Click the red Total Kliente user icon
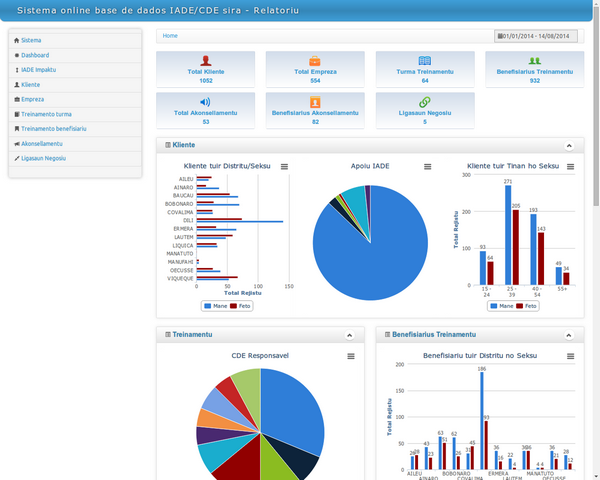The image size is (600, 480). [x=205, y=60]
